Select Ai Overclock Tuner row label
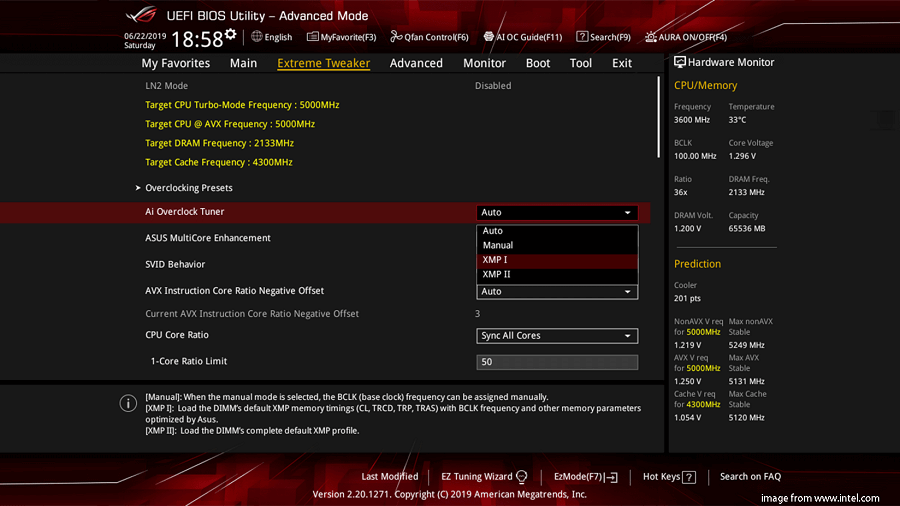Viewport: 900px width, 506px height. (x=185, y=212)
